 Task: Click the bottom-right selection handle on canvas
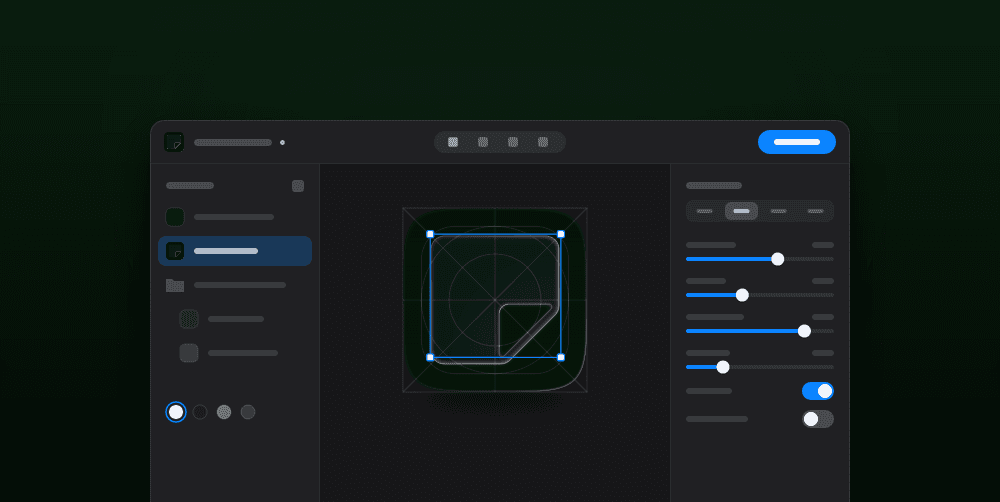pos(561,357)
